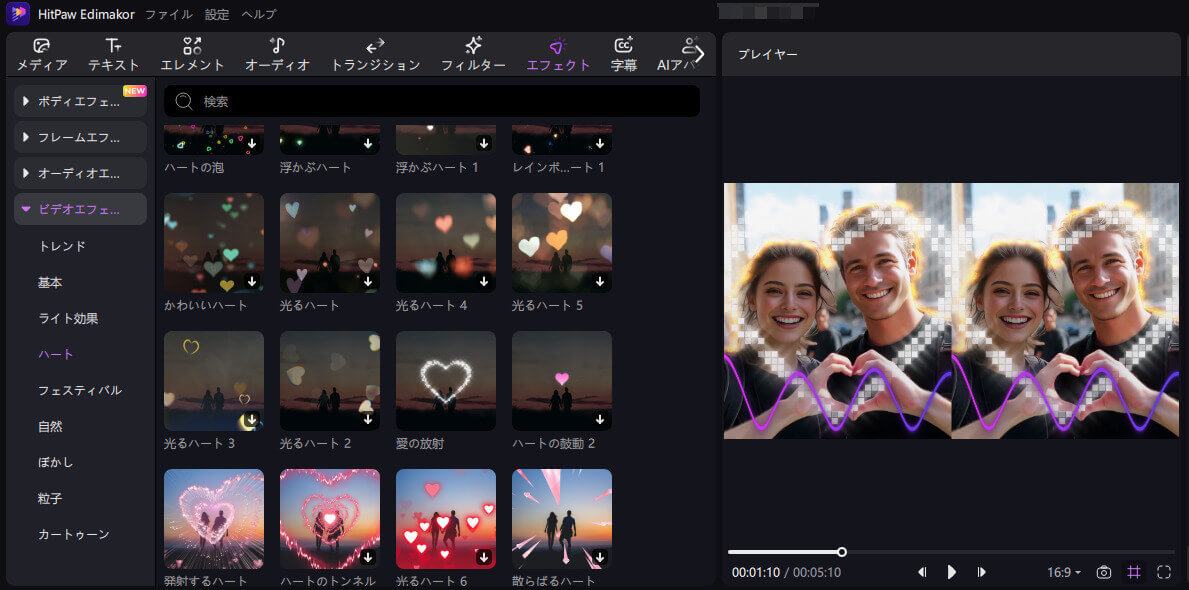
Task: Enter fullscreen preview mode
Action: coord(1164,572)
